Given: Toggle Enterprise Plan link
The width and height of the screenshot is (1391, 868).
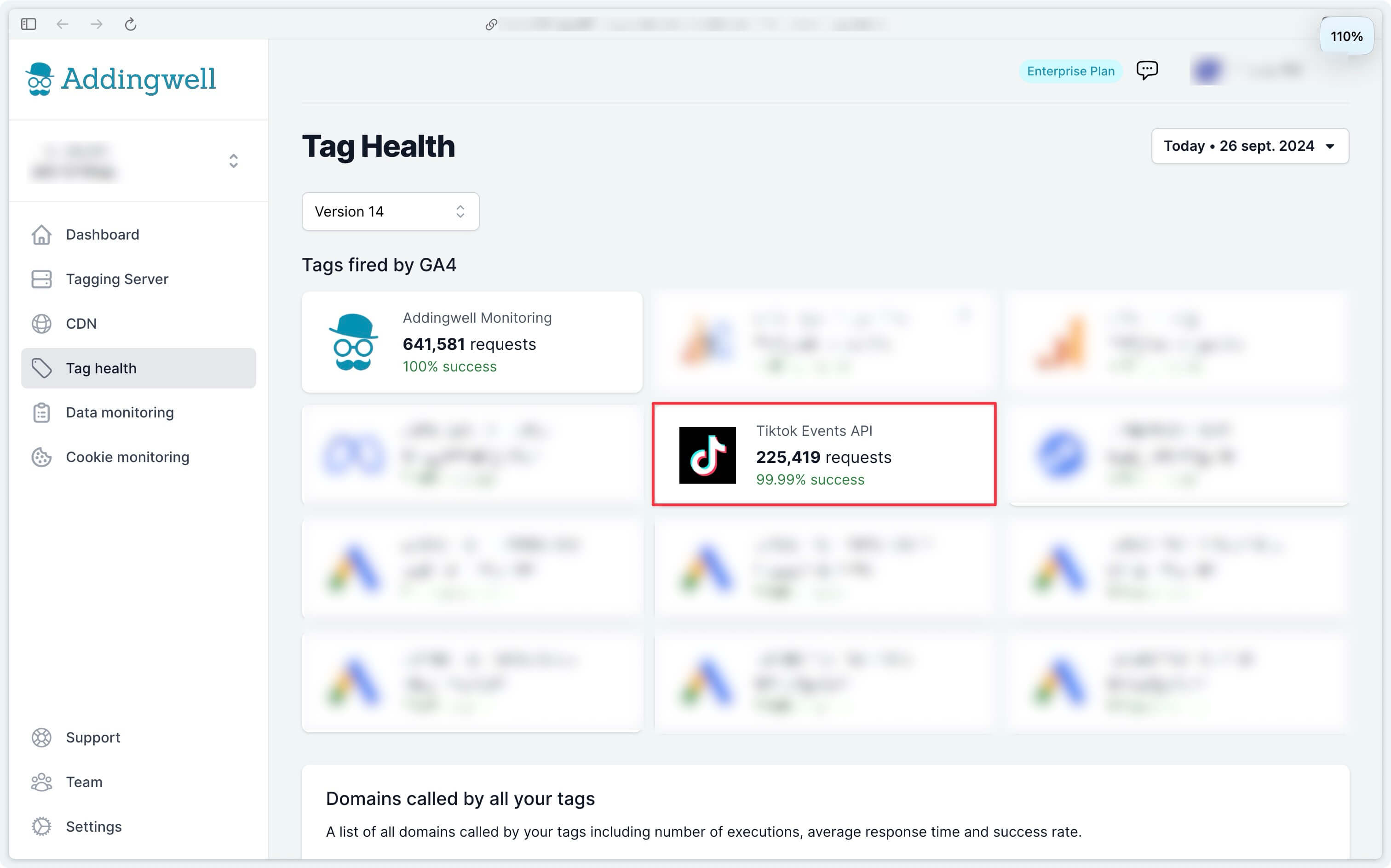Looking at the screenshot, I should (1071, 70).
